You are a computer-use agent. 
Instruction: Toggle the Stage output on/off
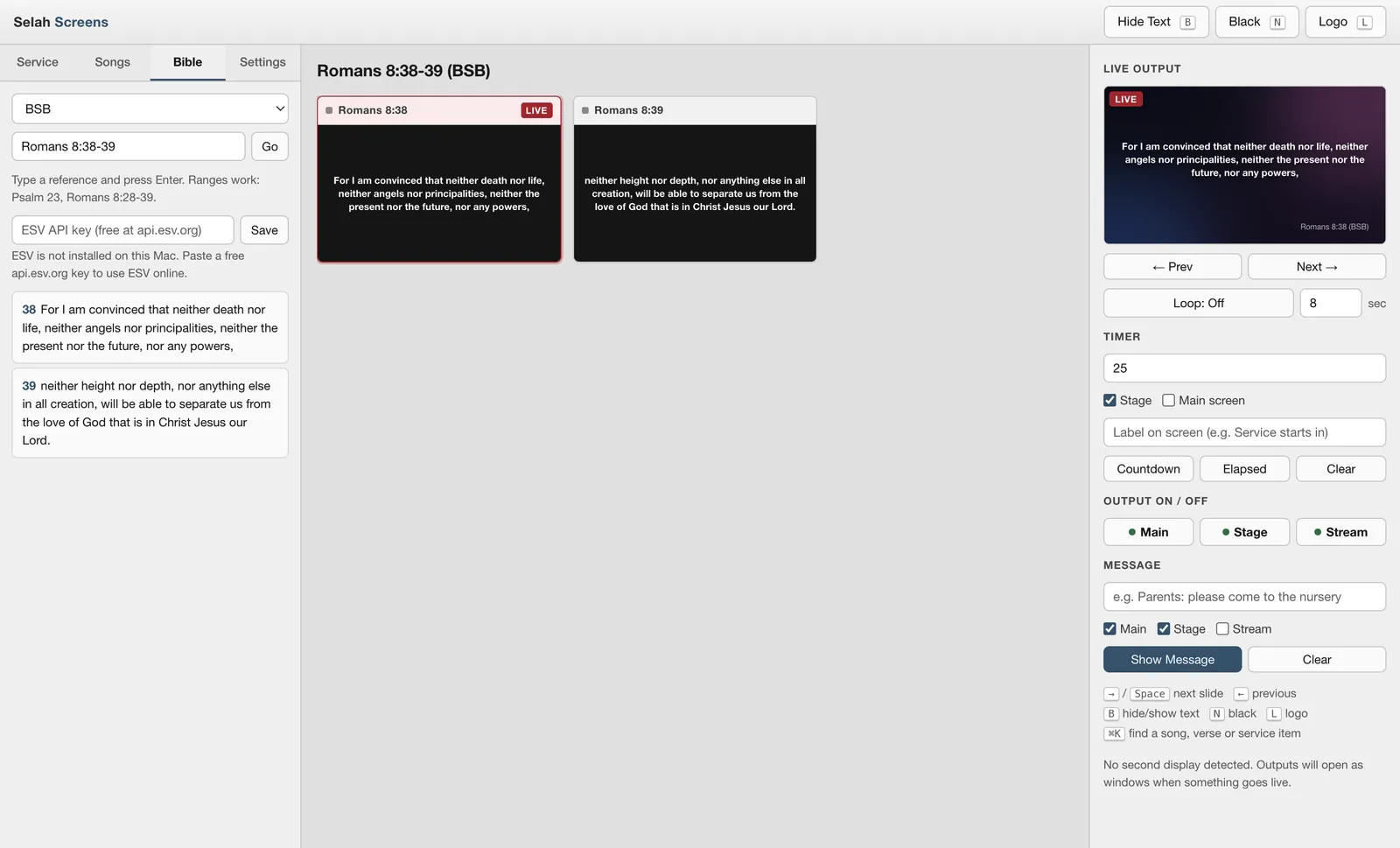pos(1244,532)
